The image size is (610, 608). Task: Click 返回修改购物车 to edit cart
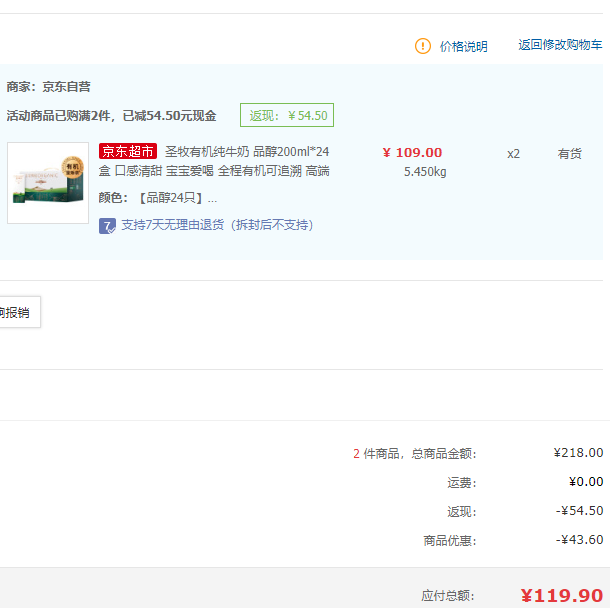click(560, 45)
